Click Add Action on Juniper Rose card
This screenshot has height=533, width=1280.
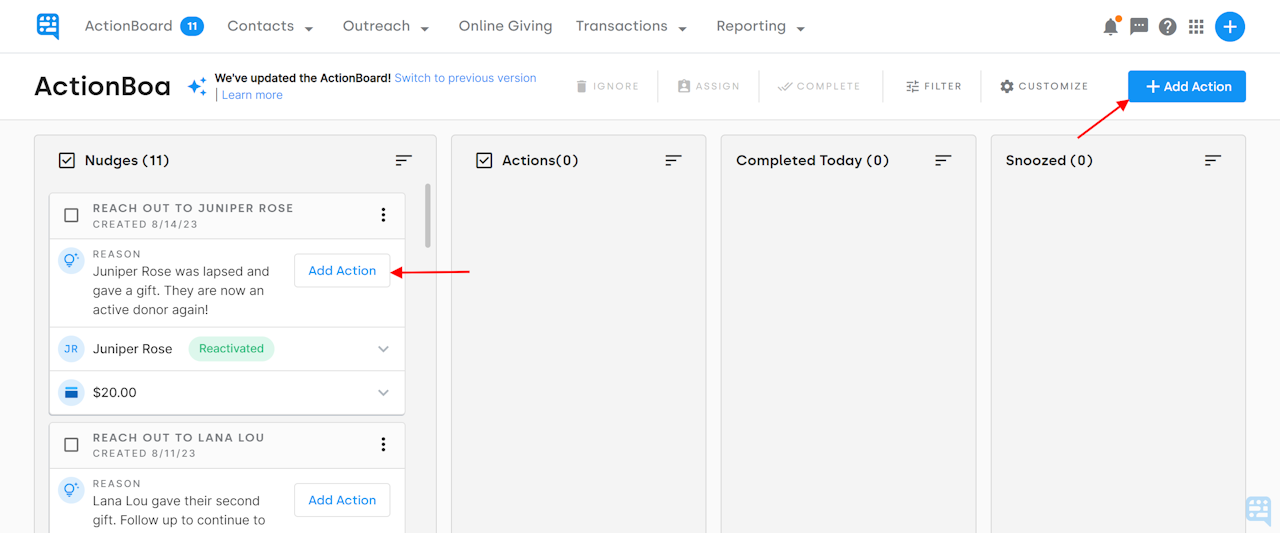[x=342, y=271]
